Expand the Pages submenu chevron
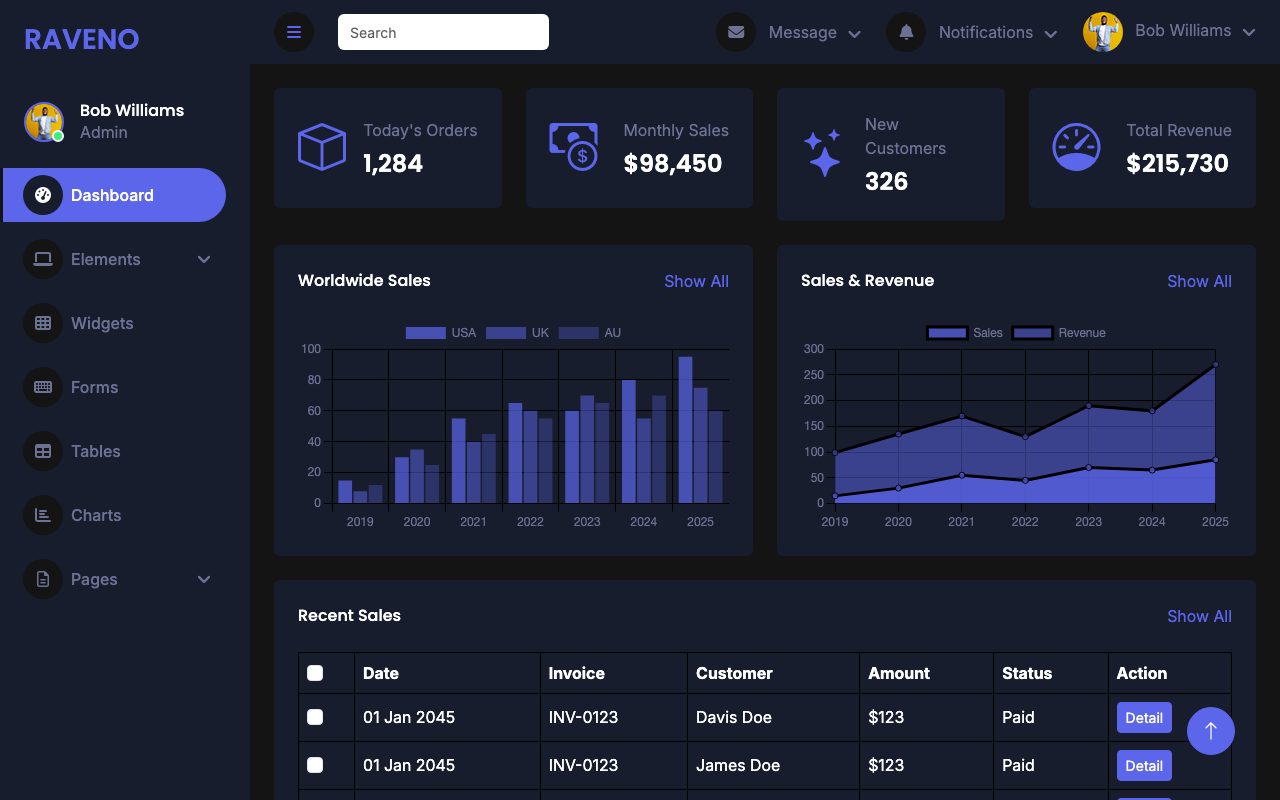 pos(204,579)
